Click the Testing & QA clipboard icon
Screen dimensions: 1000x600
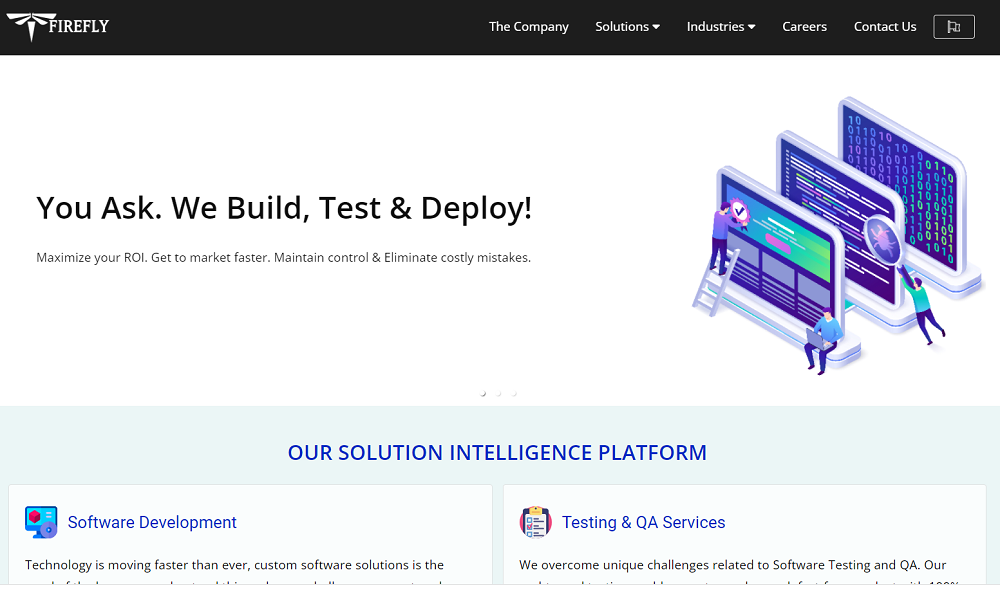point(536,522)
